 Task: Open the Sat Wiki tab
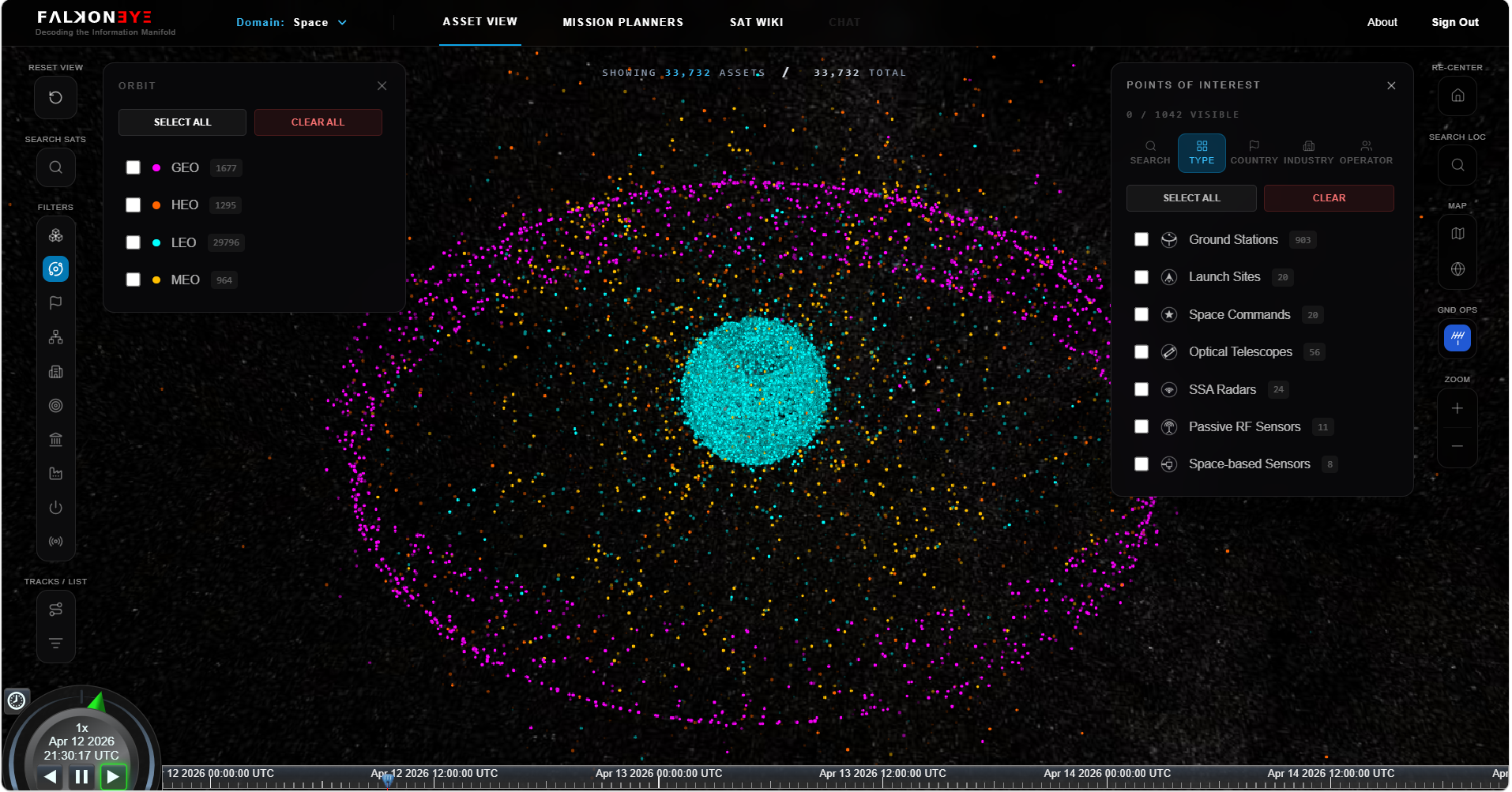click(756, 22)
